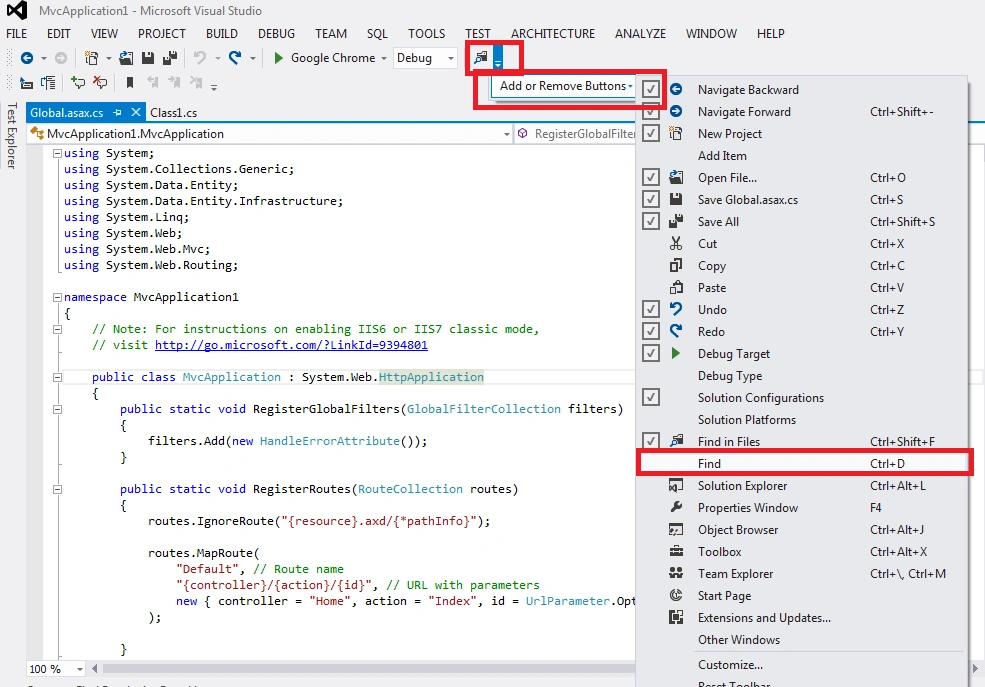The height and width of the screenshot is (687, 985).
Task: Click the Navigate Backward toolbar arrow
Action: point(27,58)
